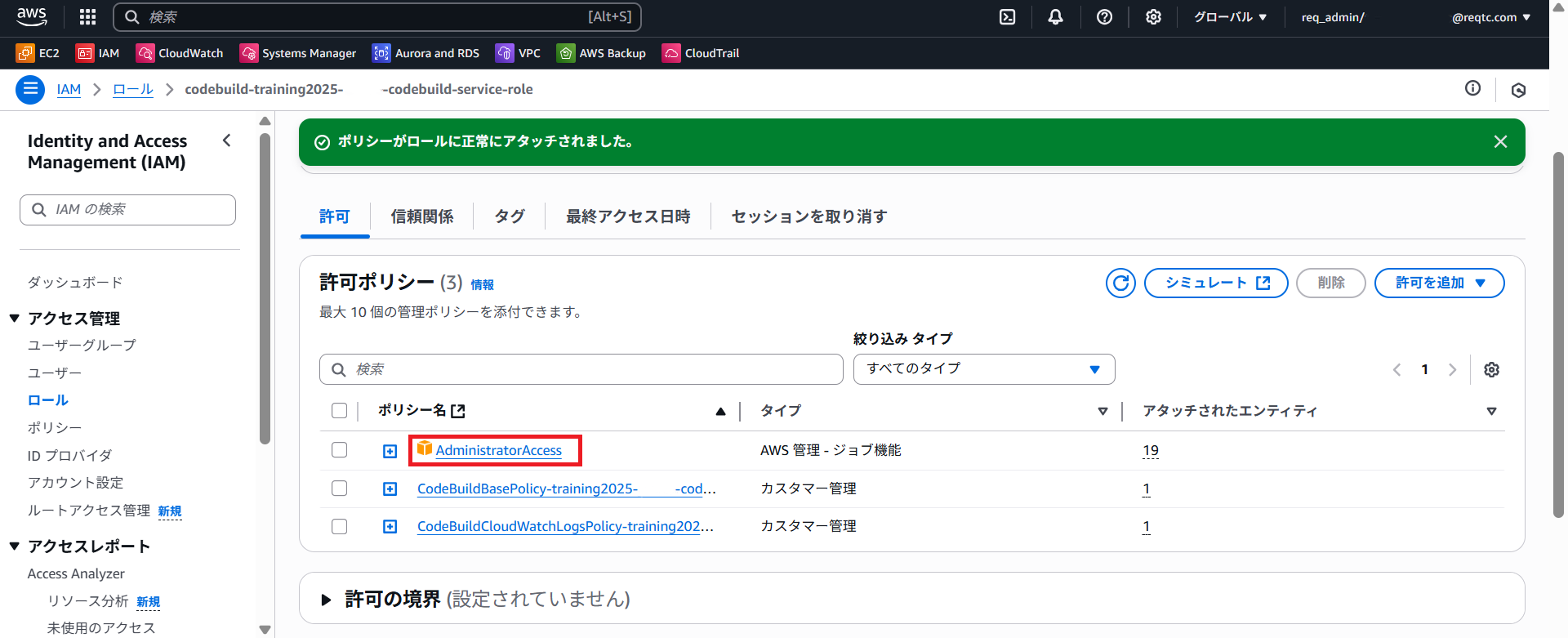Switch to the 信頼関係 tab
The height and width of the screenshot is (638, 1568).
tap(422, 216)
